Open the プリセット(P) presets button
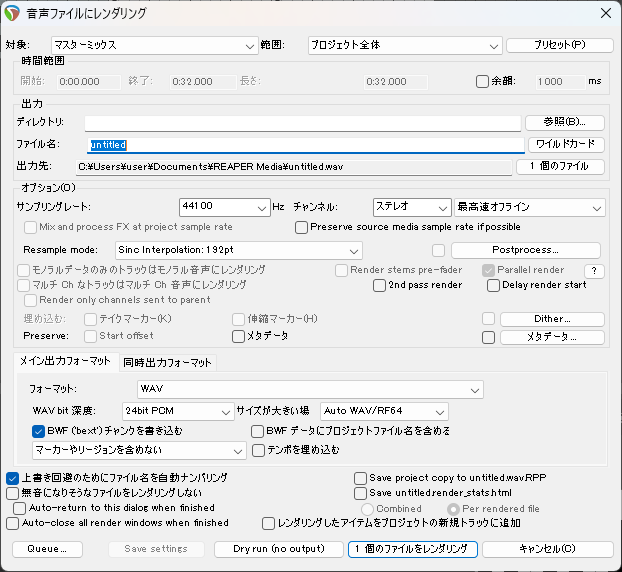This screenshot has height=572, width=622. [x=559, y=45]
